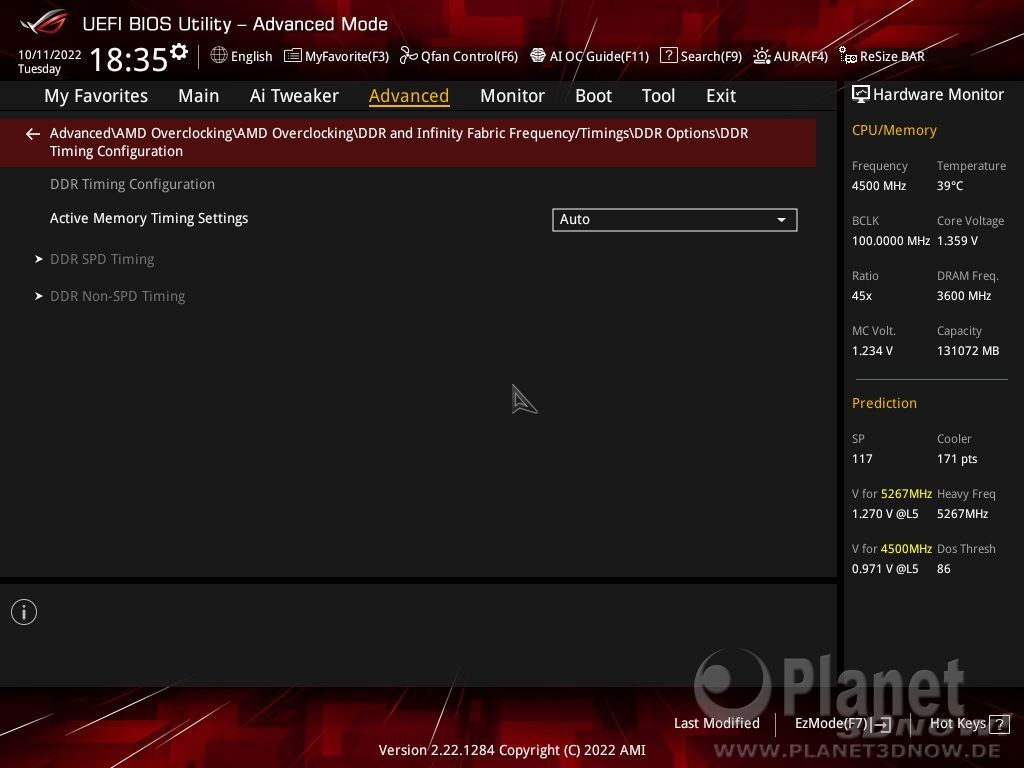Click the Version 2.22.1284 copyright text

pos(512,750)
